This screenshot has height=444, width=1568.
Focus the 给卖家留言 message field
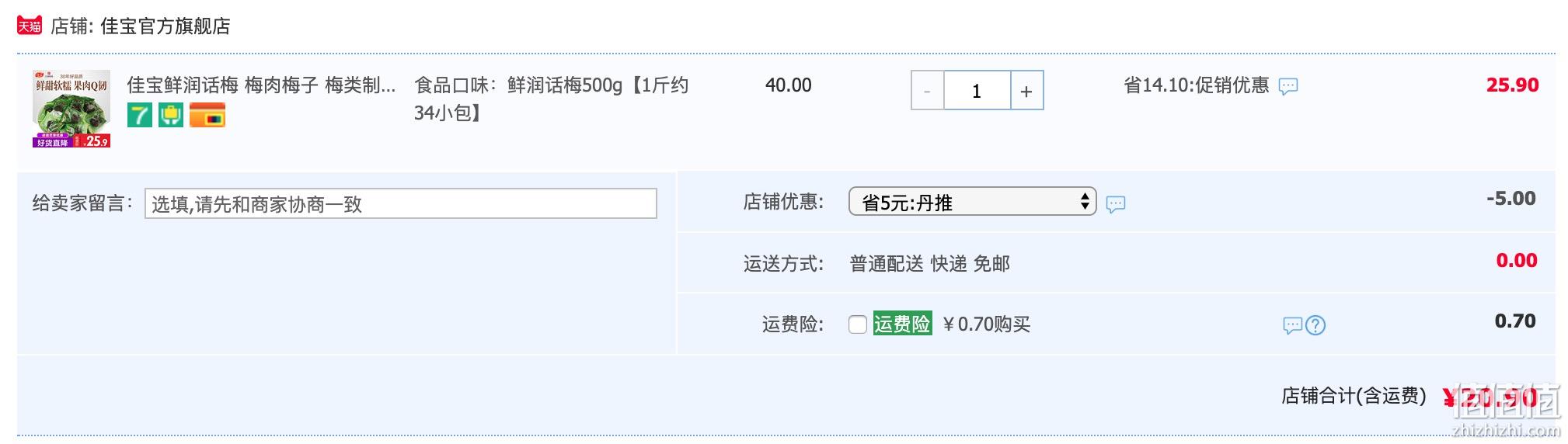pos(400,203)
